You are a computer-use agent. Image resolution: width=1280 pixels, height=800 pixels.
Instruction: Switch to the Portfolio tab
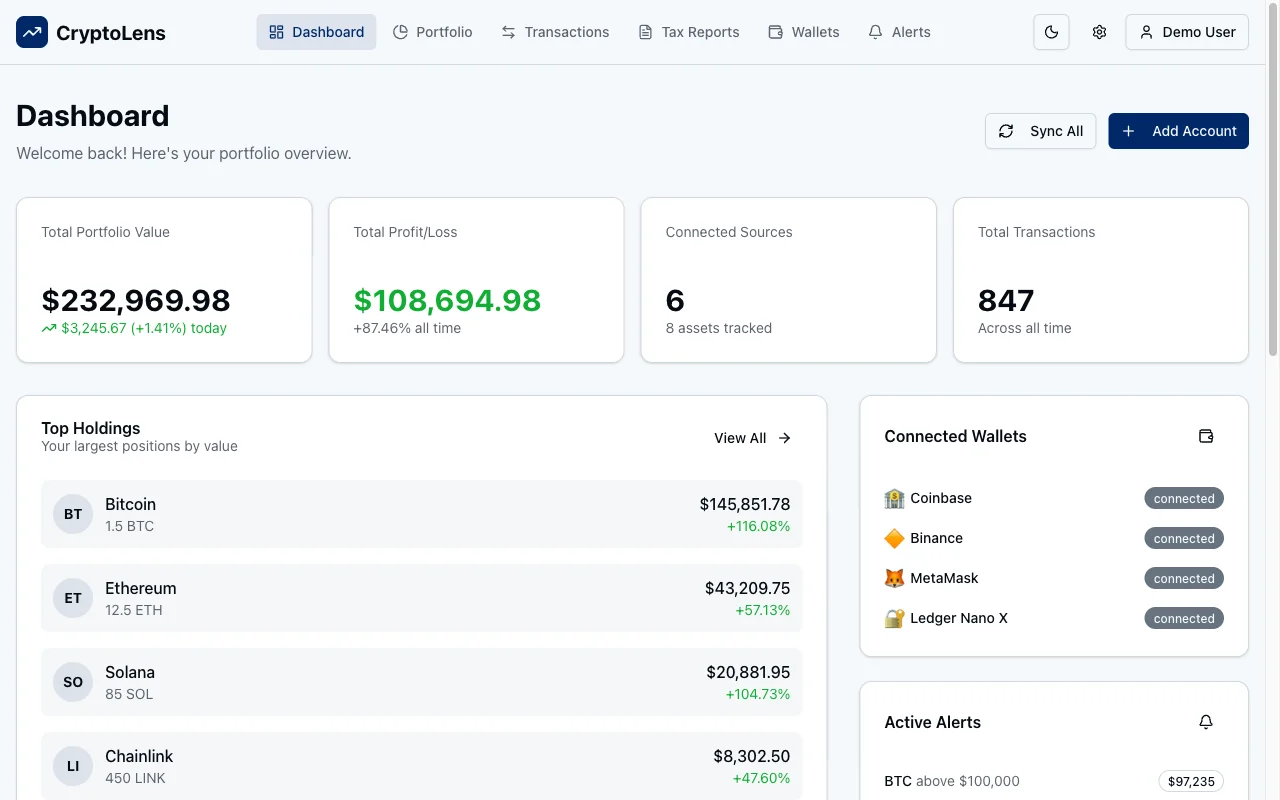[x=433, y=31]
